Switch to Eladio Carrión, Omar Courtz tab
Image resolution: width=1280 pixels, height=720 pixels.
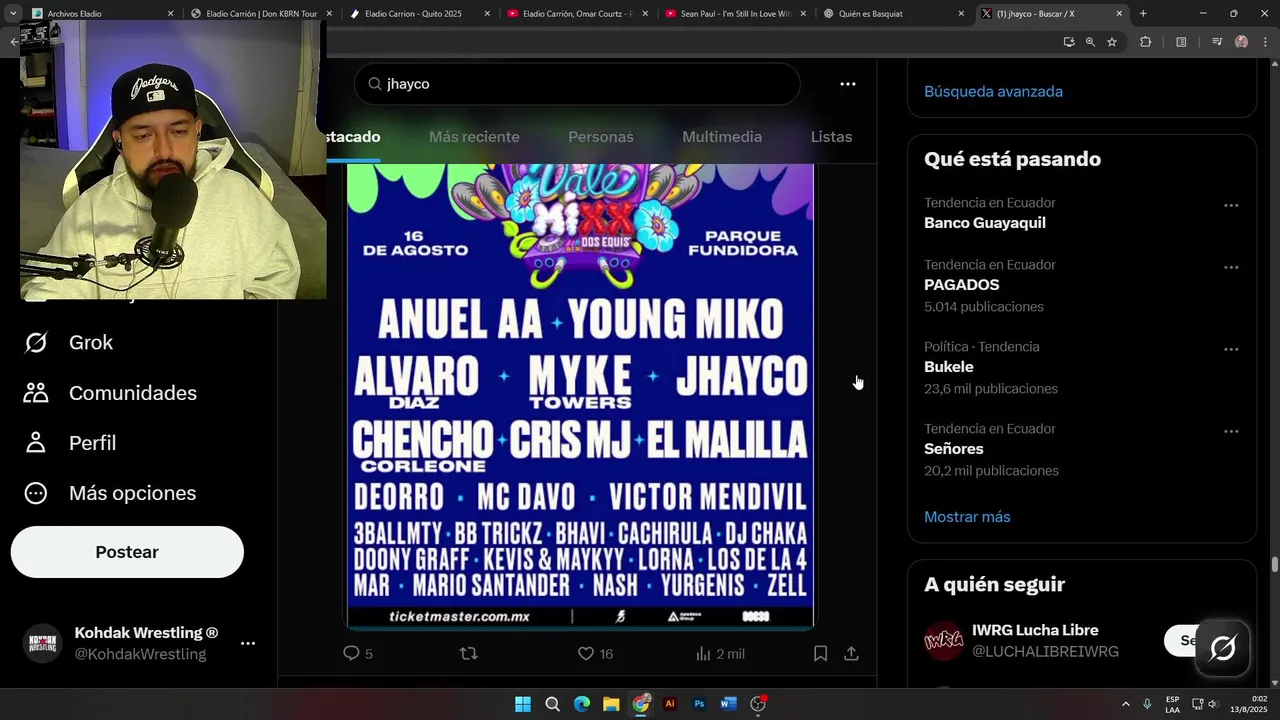pyautogui.click(x=578, y=14)
